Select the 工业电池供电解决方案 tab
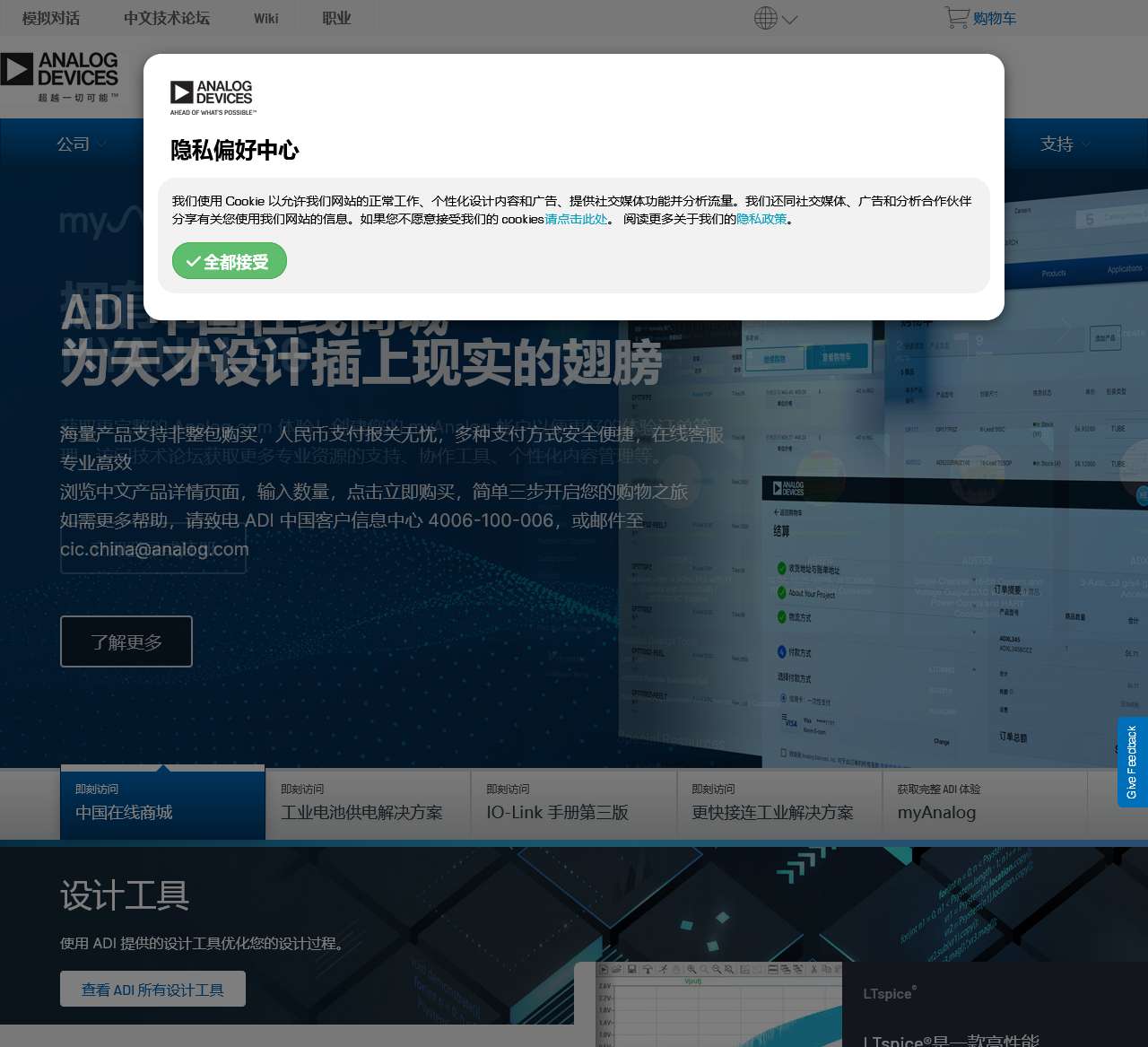The width and height of the screenshot is (1148, 1047). click(x=368, y=803)
